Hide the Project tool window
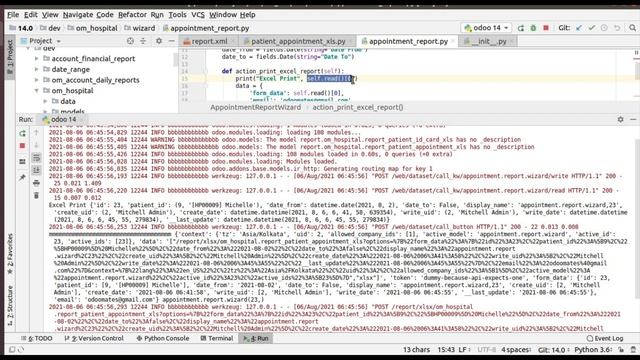 171,41
